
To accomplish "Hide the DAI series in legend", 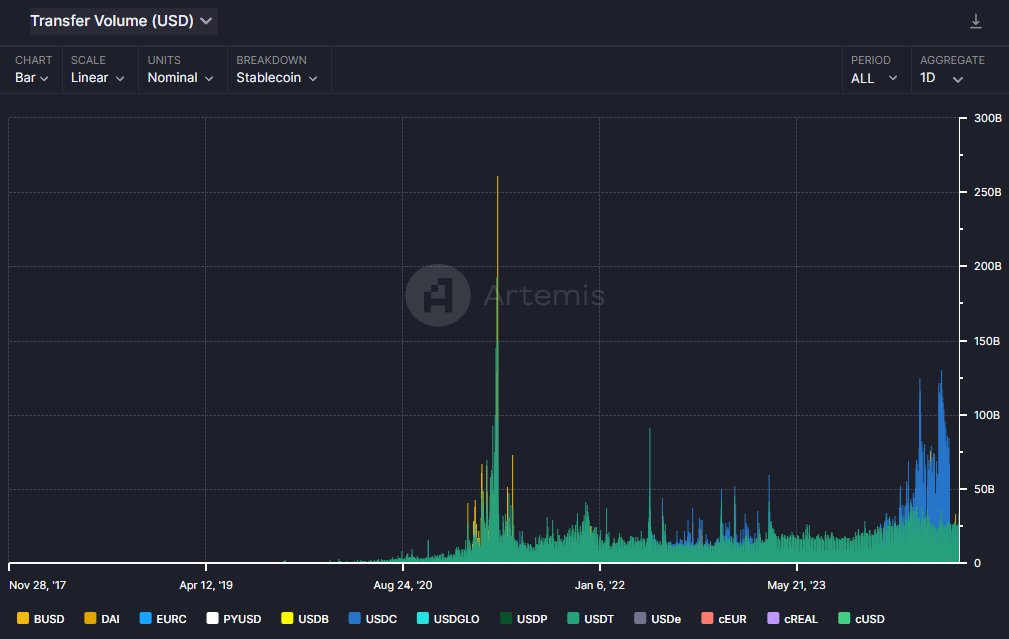I will (101, 619).
